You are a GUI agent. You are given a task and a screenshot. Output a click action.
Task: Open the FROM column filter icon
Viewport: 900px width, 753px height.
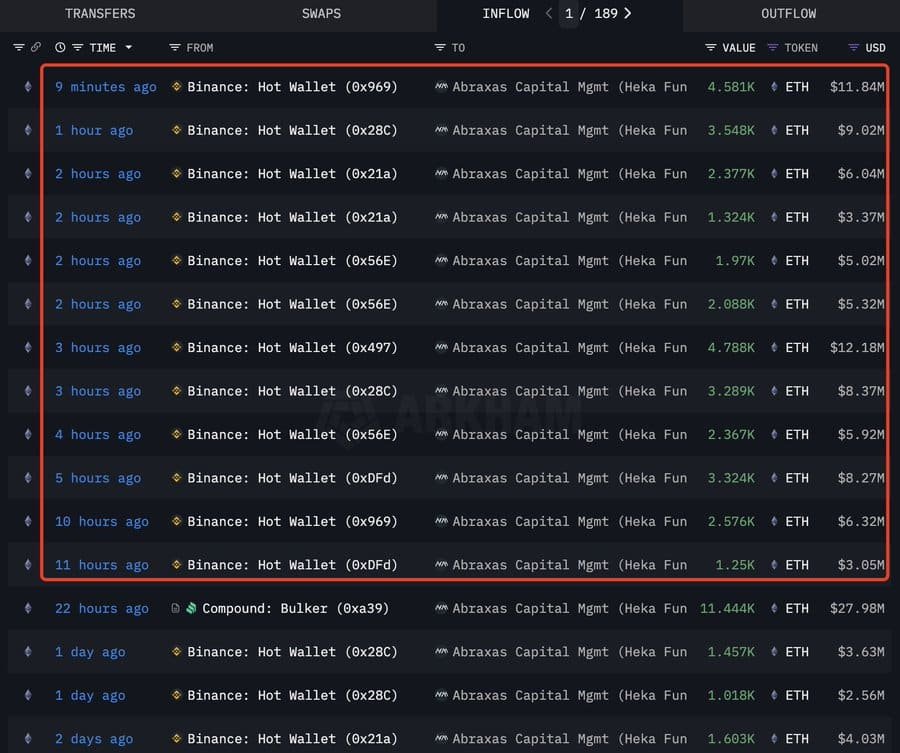tap(175, 48)
